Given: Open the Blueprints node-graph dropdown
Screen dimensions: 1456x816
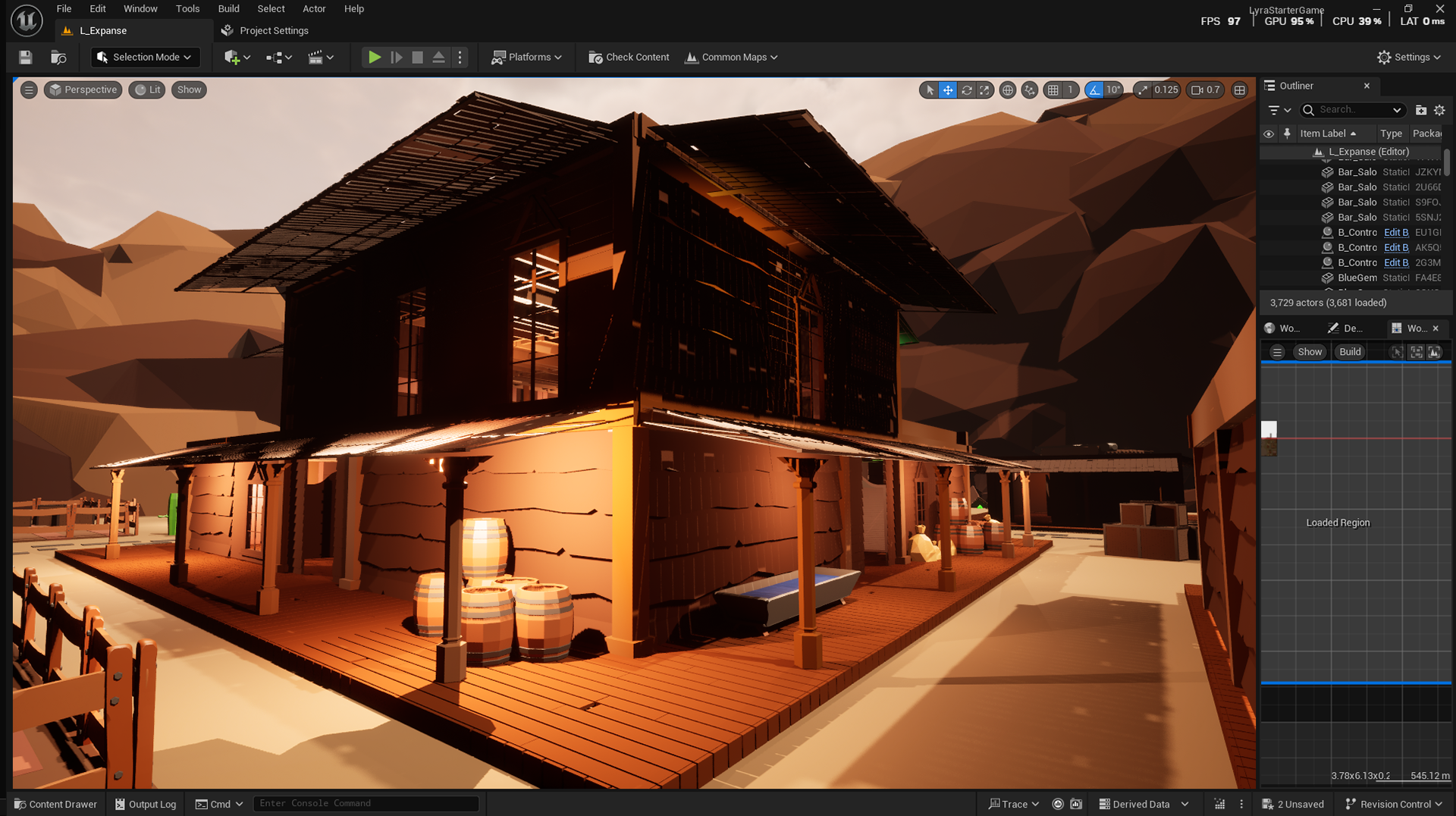Looking at the screenshot, I should coord(279,58).
